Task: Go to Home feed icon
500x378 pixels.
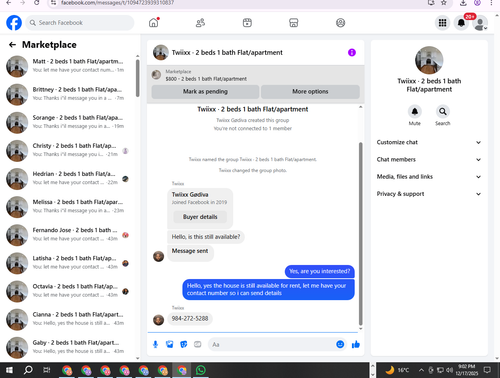Action: pos(154,23)
